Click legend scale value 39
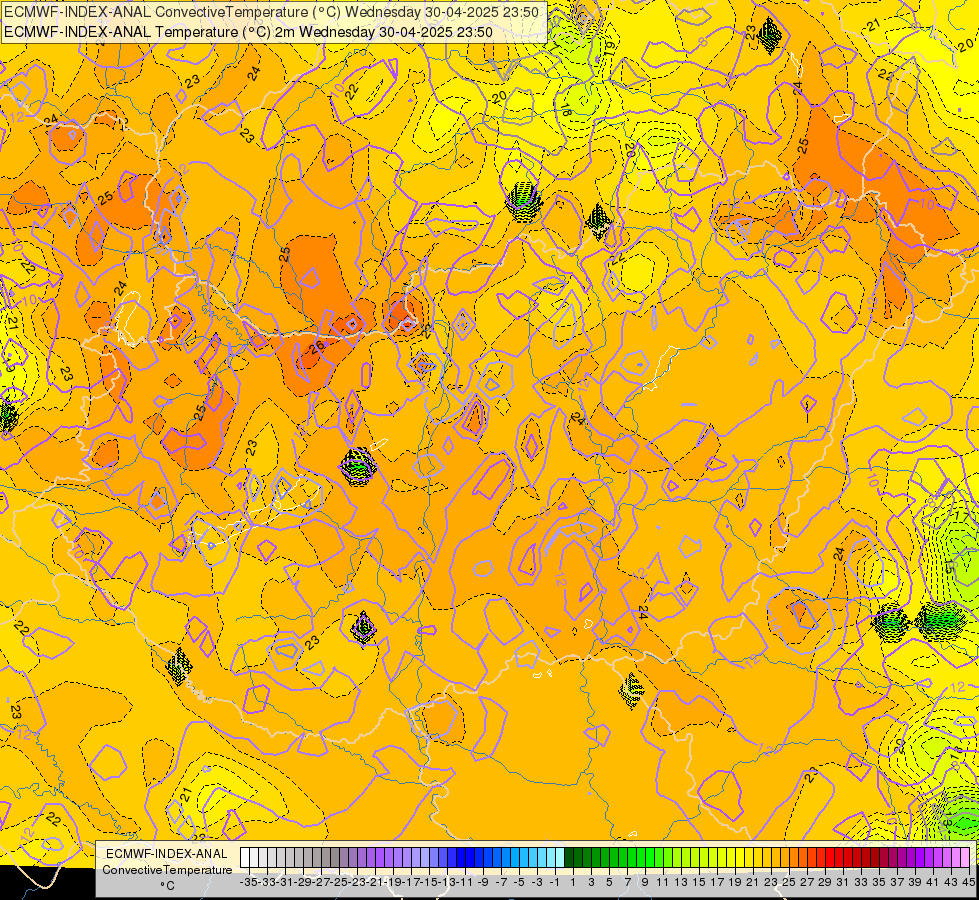Screen dimensions: 979x900 (x=915, y=883)
